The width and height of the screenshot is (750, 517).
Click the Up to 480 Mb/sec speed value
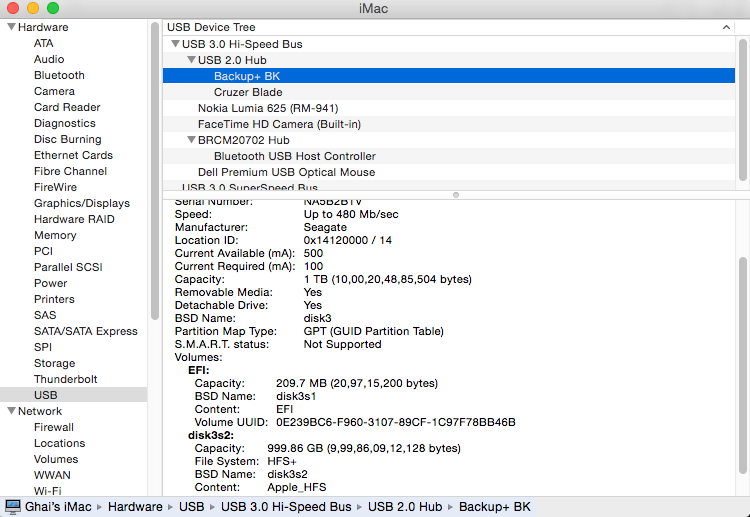pos(351,214)
